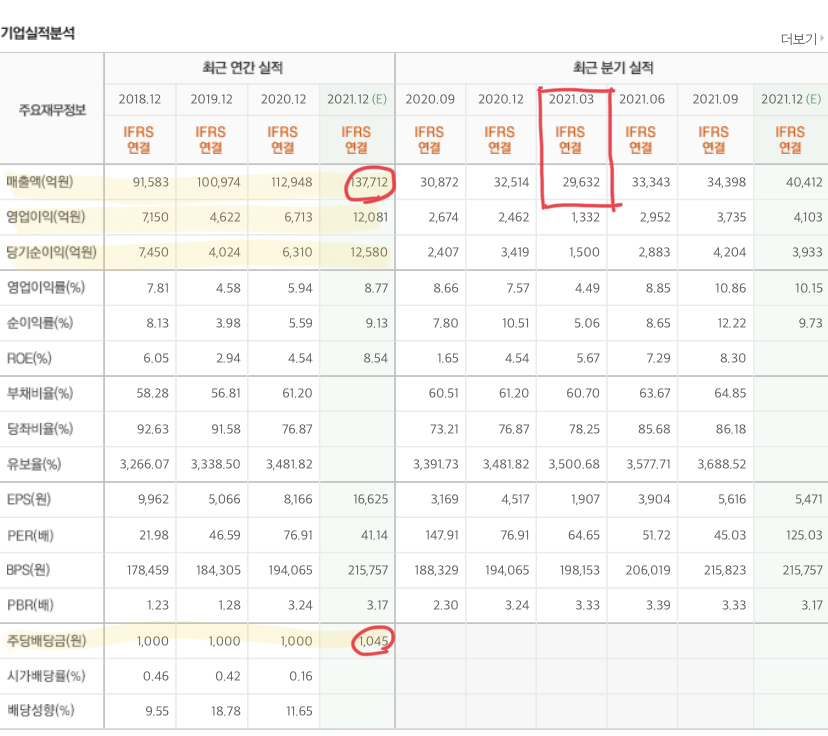Click the PER value 125.03
828x736 pixels.
tap(804, 535)
